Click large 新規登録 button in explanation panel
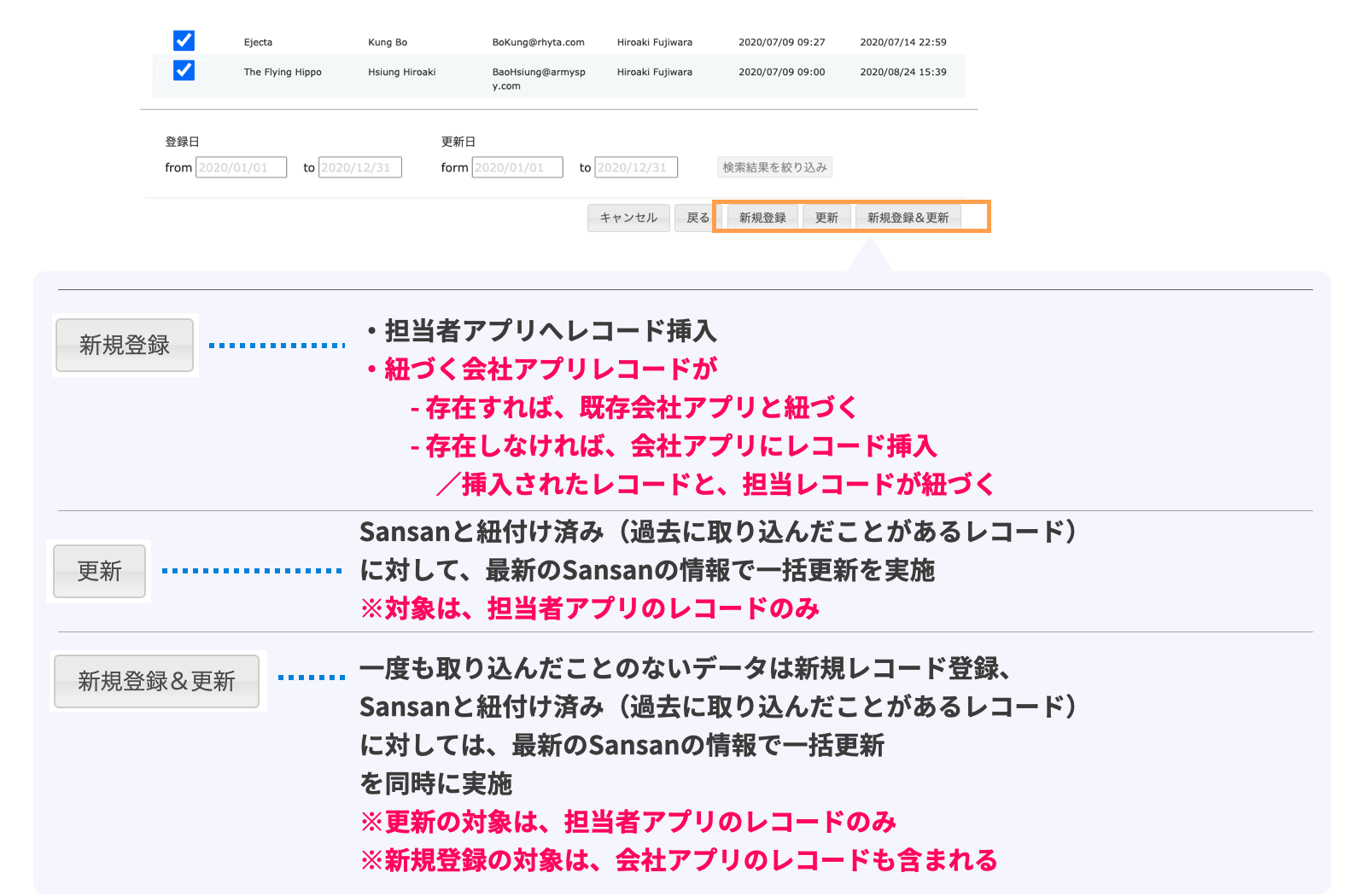This screenshot has width=1366, height=896. [x=125, y=345]
